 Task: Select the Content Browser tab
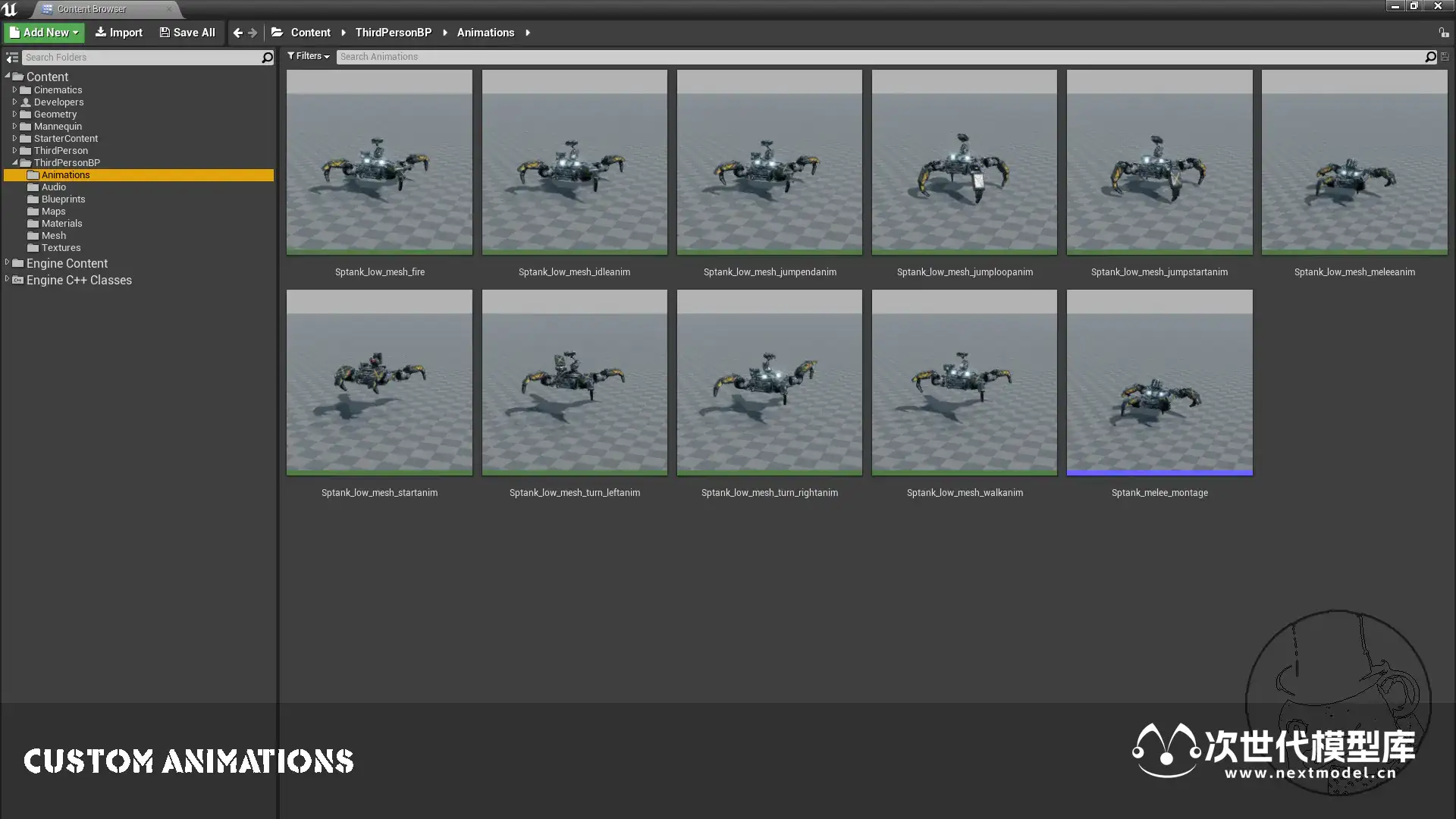[91, 9]
